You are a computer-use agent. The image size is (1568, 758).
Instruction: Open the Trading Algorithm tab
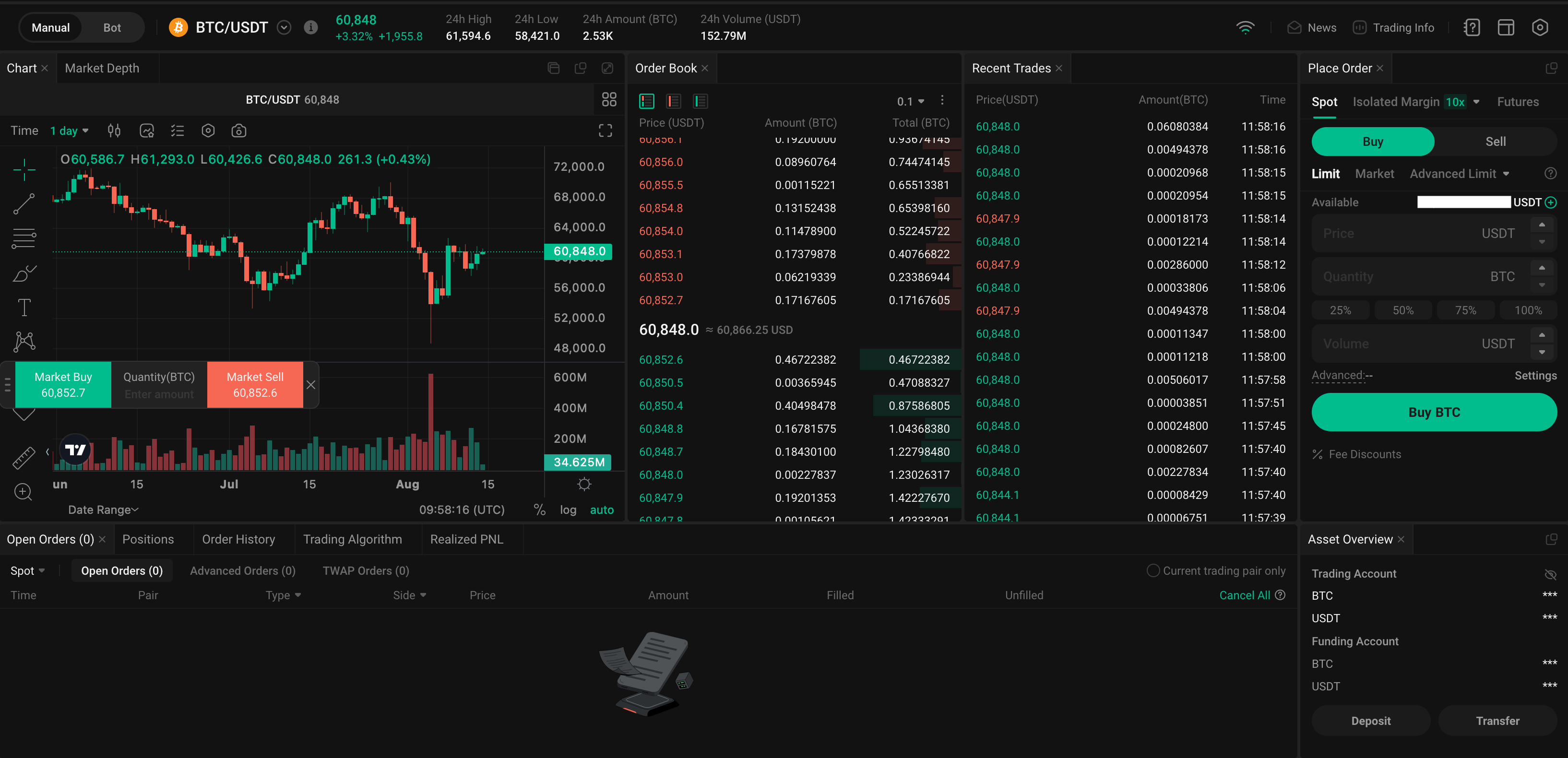click(x=353, y=539)
